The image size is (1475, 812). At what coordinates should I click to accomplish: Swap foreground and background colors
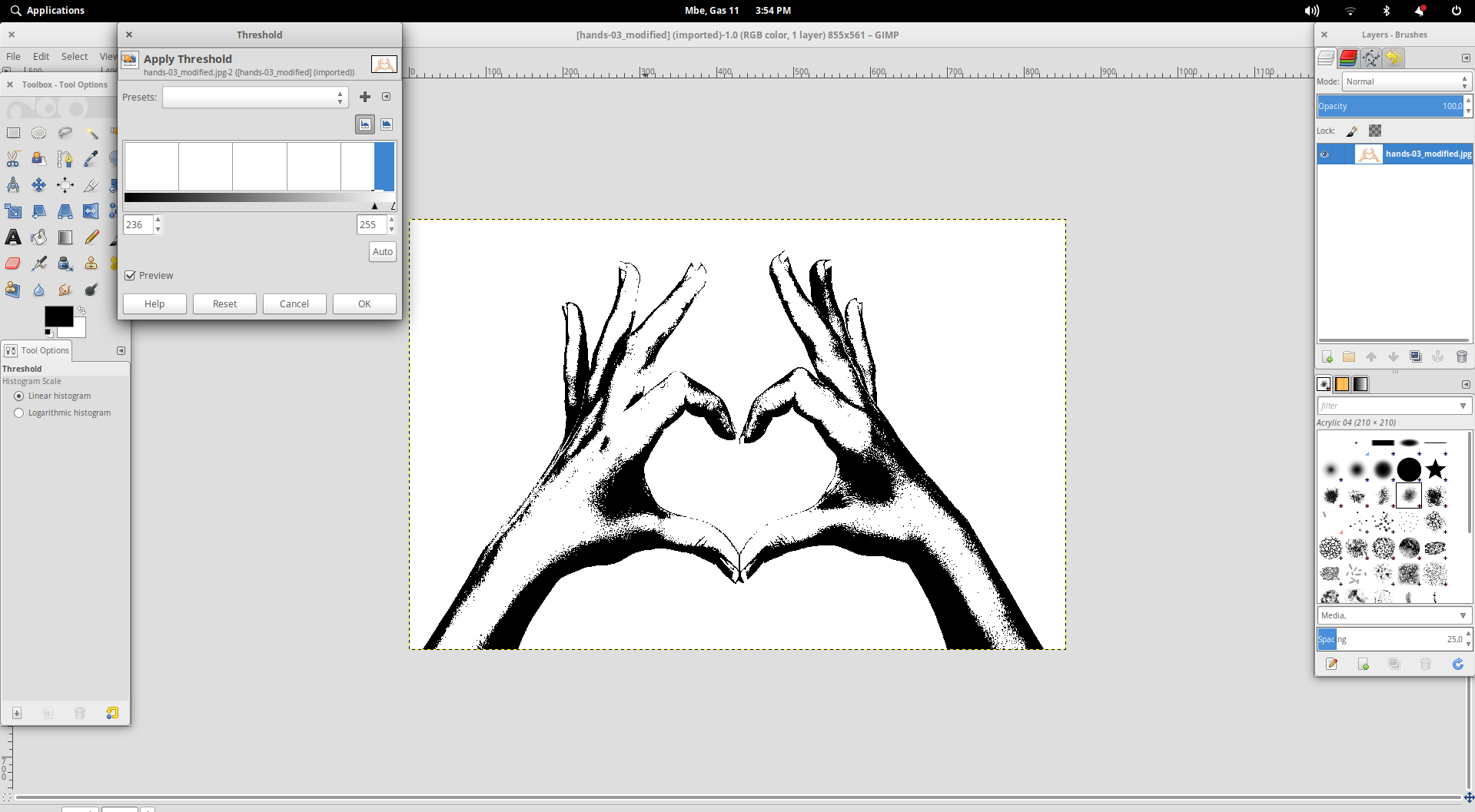click(81, 310)
